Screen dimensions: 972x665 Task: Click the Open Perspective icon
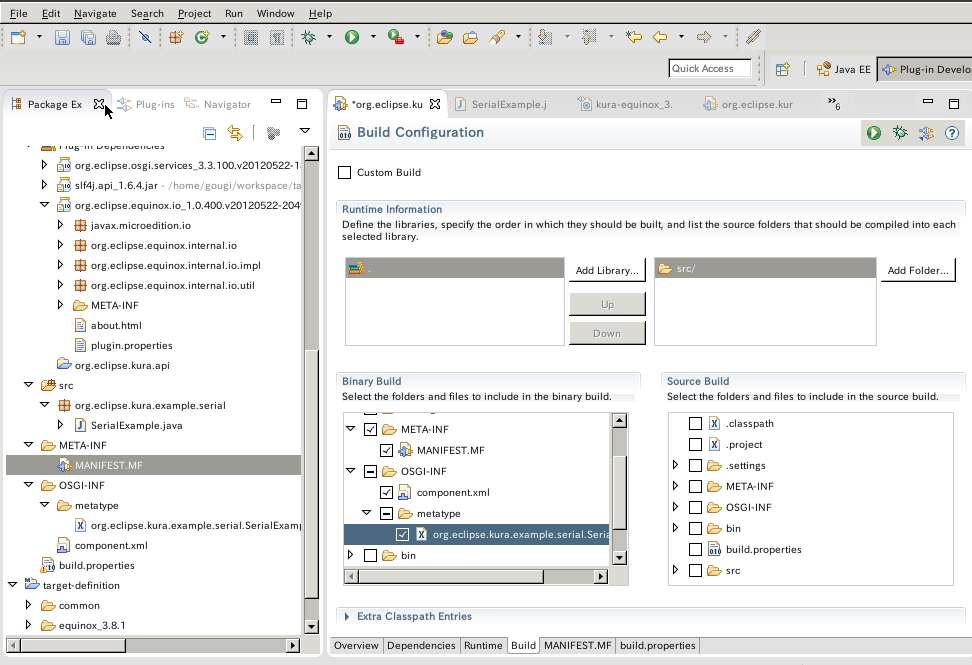783,69
